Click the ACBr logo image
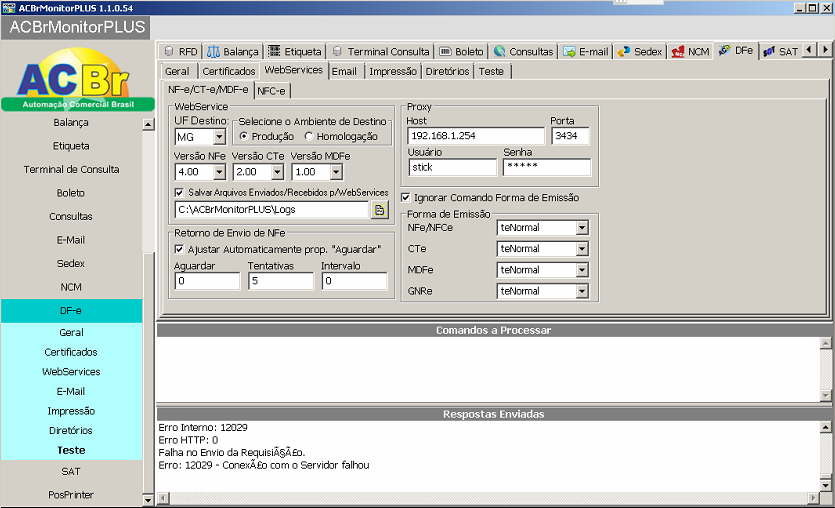The width and height of the screenshot is (835, 508). [78, 78]
